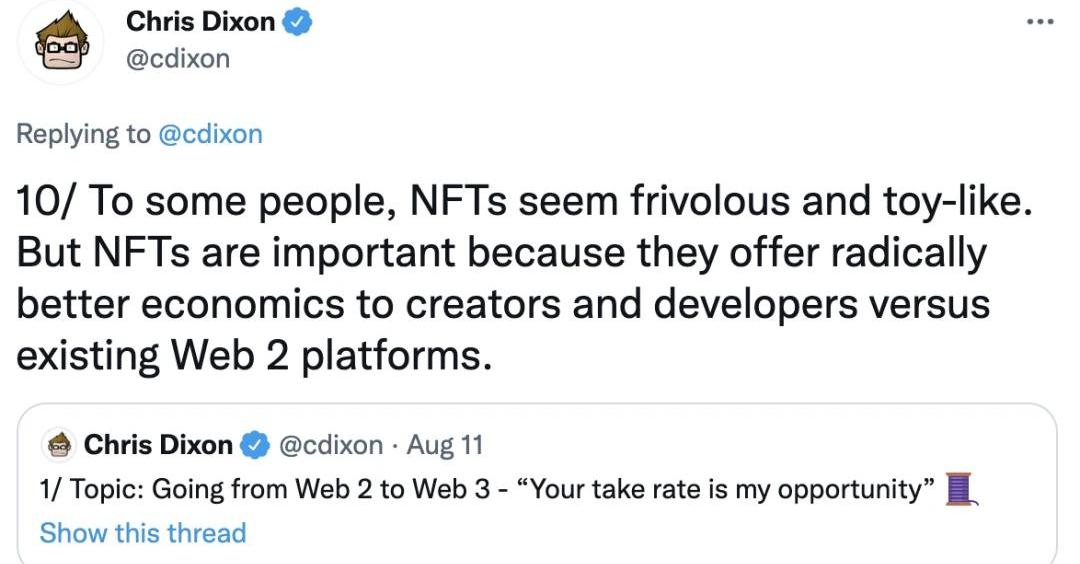
Task: Expand the thread via "Show this thread"
Action: tap(143, 532)
